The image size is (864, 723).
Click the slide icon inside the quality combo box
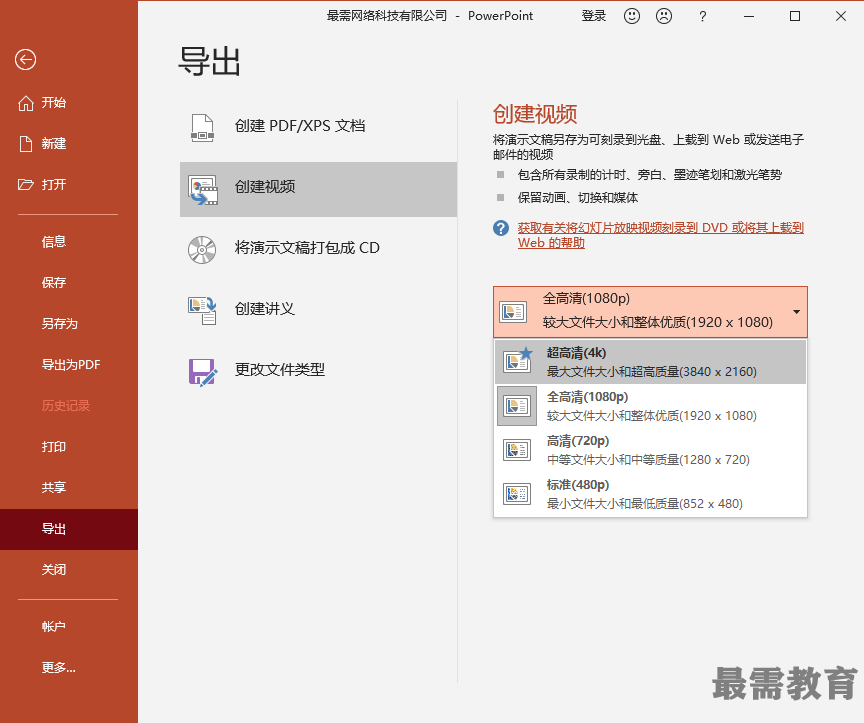pos(513,312)
